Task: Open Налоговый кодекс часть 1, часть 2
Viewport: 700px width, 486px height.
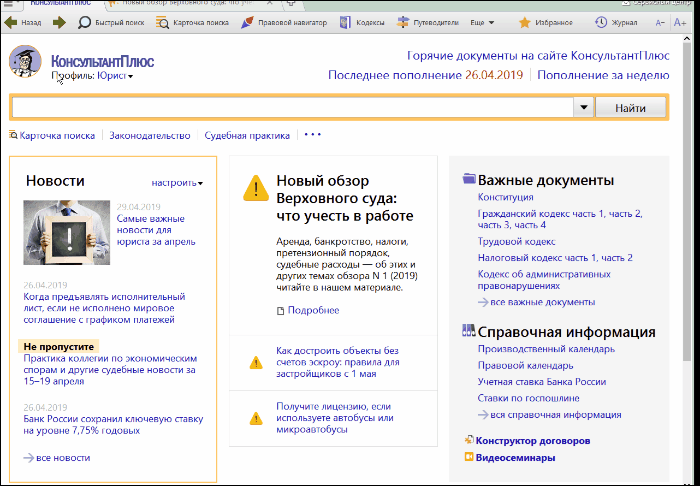Action: (555, 258)
